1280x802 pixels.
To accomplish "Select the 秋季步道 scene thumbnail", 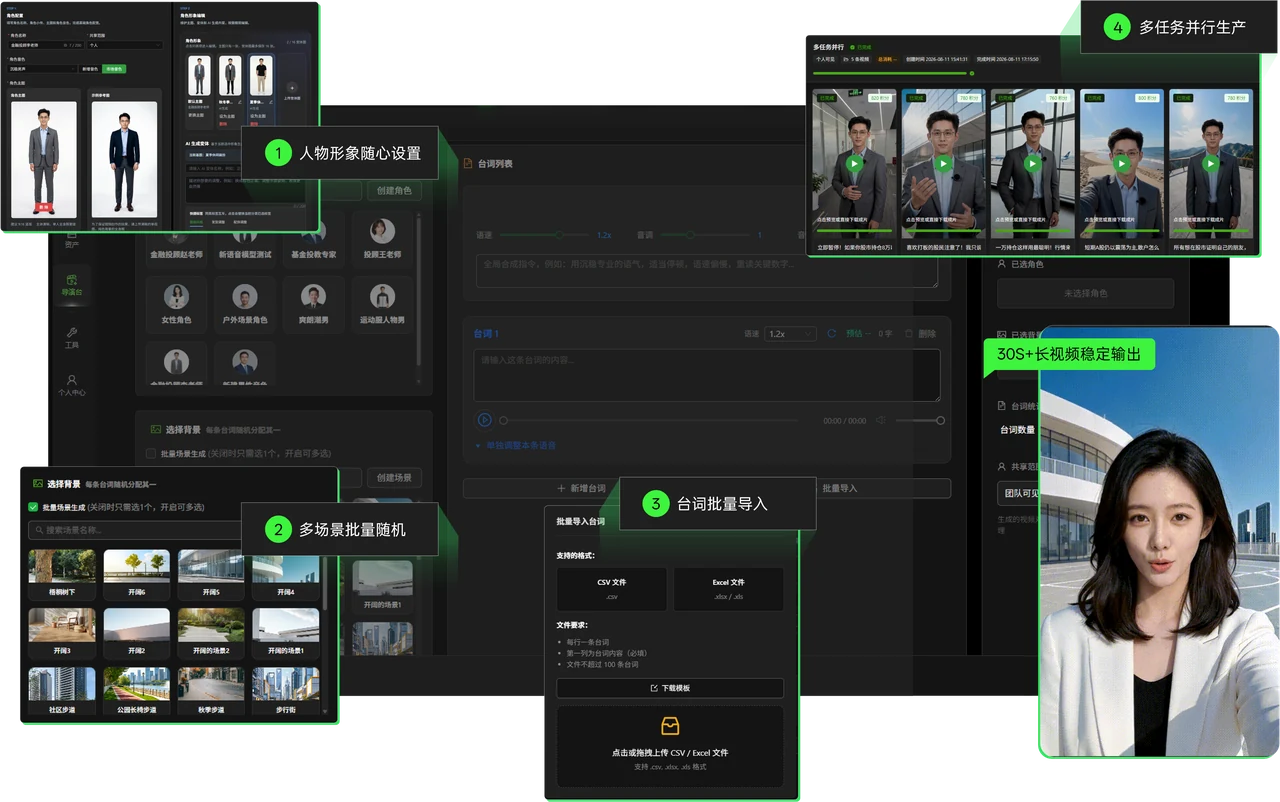I will pyautogui.click(x=211, y=685).
